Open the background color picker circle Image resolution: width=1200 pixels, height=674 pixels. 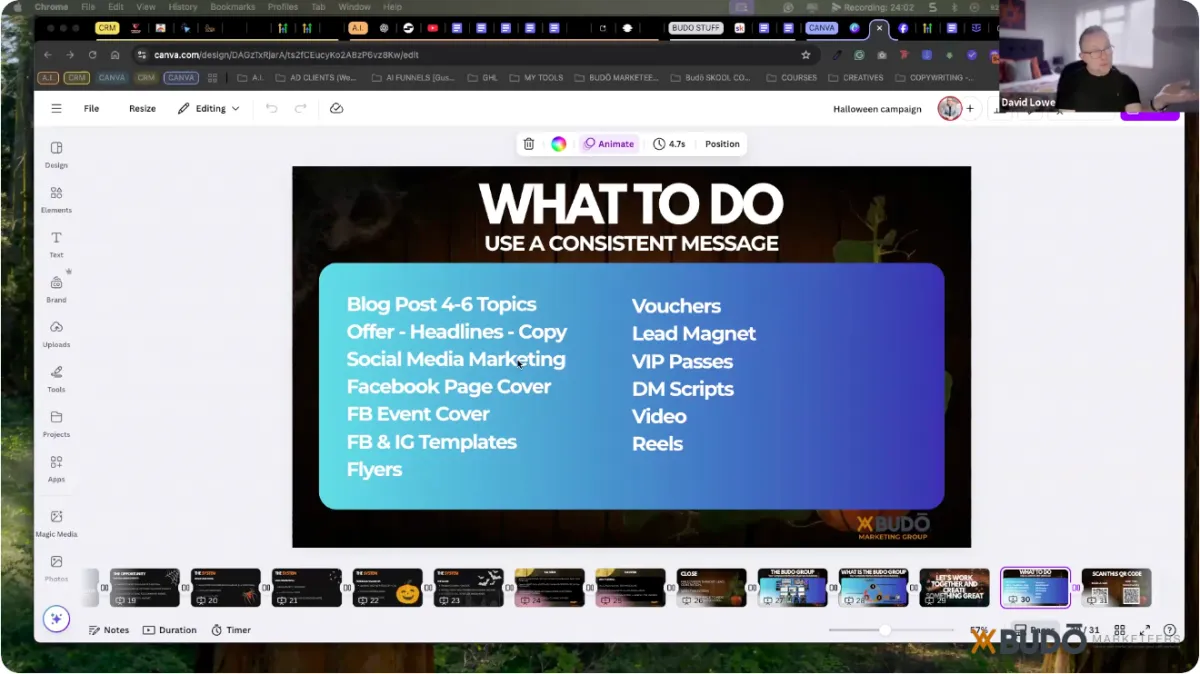(558, 144)
